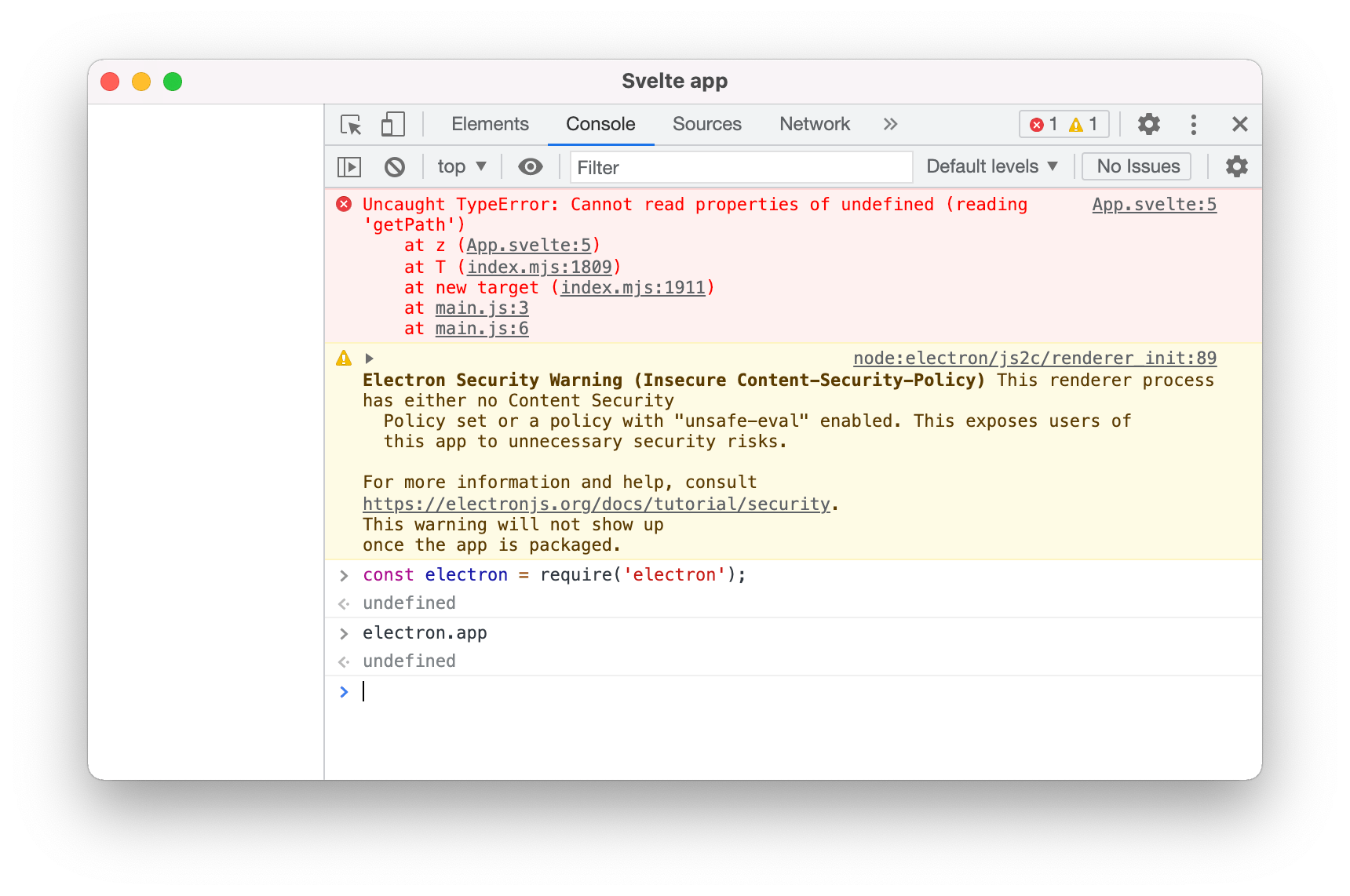This screenshot has height=896, width=1350.
Task: Click the errors and warnings counter badge
Action: pyautogui.click(x=1064, y=124)
